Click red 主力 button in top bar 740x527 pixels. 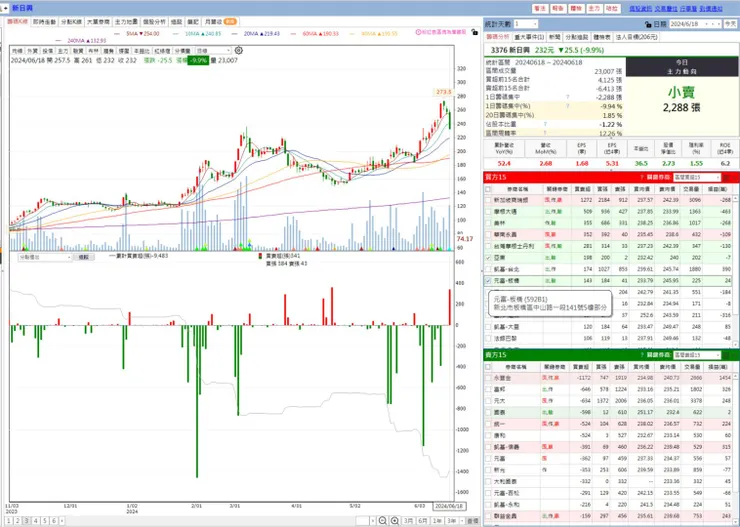point(594,8)
